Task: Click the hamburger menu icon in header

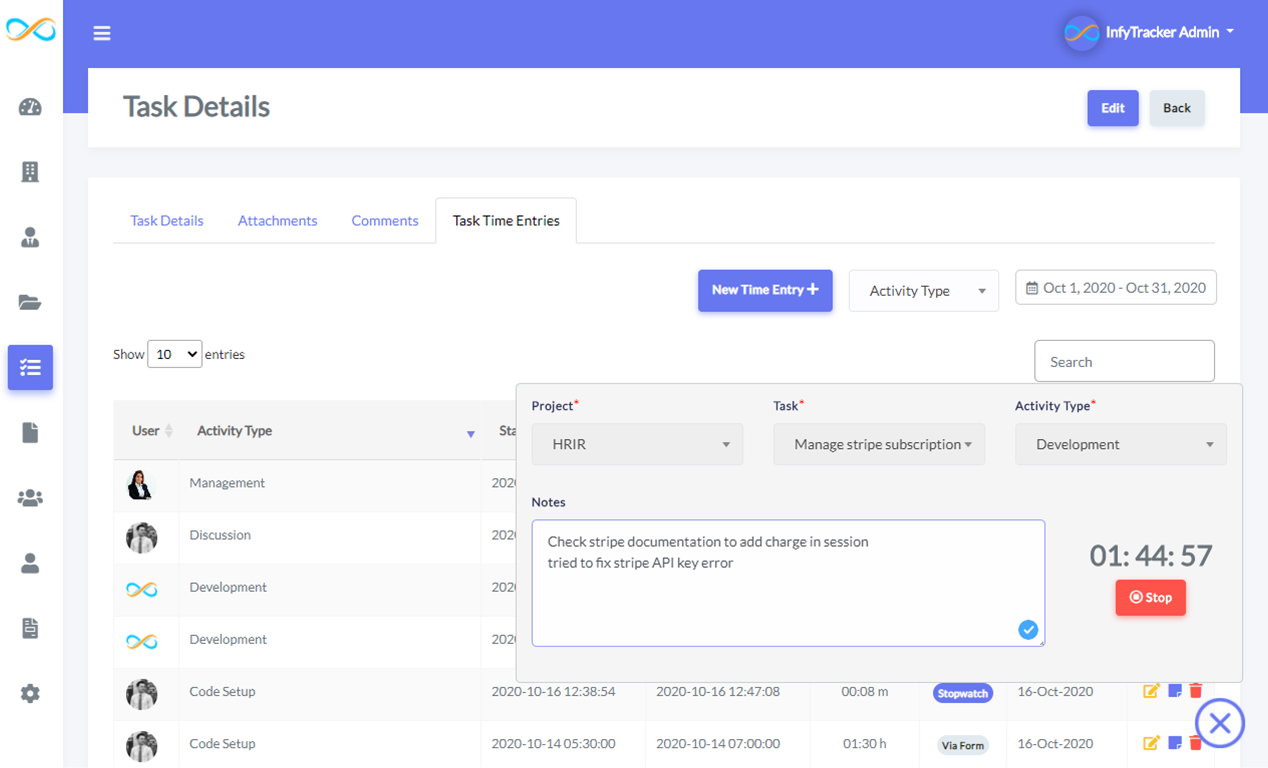Action: point(101,32)
